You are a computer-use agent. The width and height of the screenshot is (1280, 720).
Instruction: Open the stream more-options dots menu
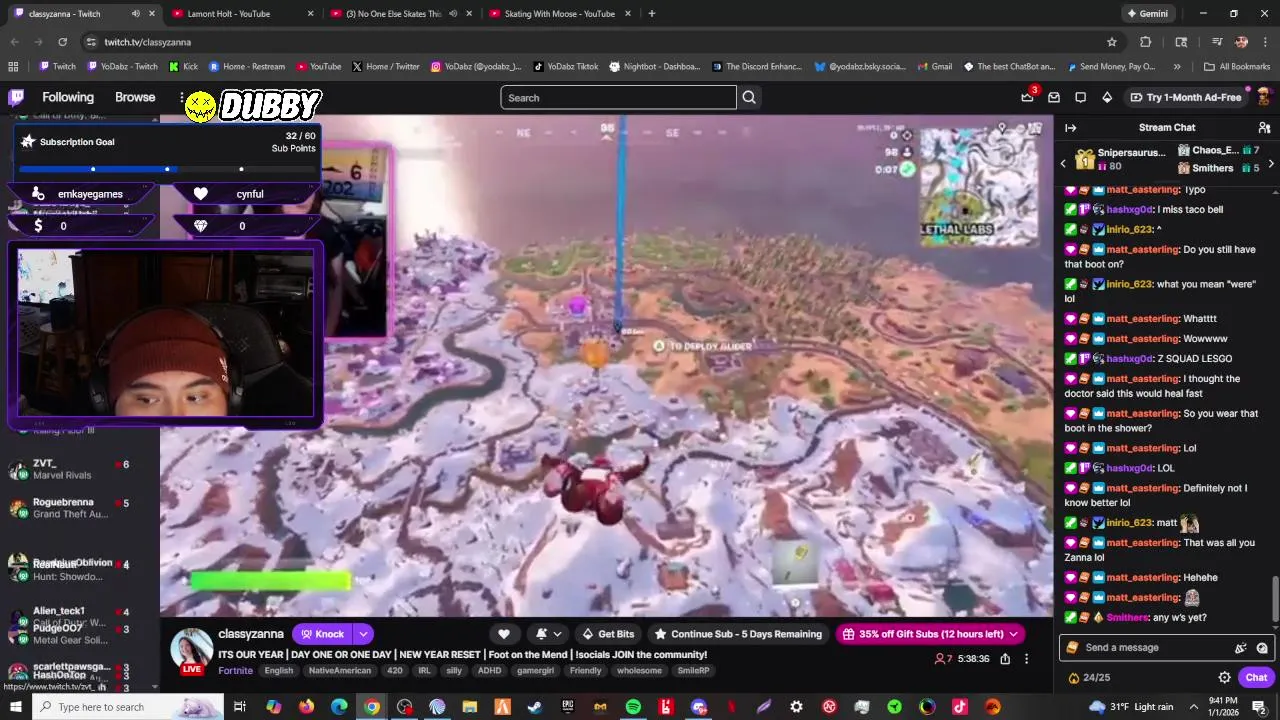[x=1026, y=659]
